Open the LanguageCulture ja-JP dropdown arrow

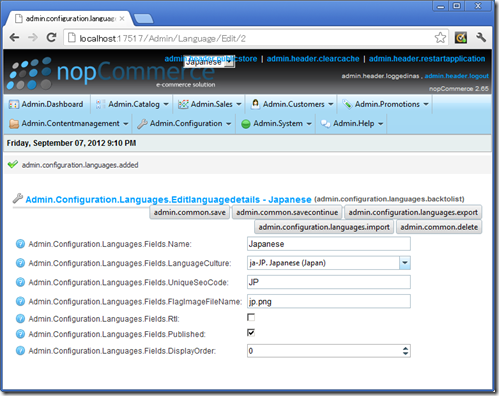point(405,263)
